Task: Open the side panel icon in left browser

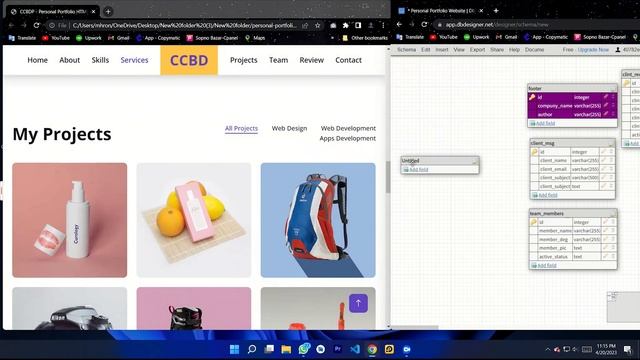Action: (358, 25)
